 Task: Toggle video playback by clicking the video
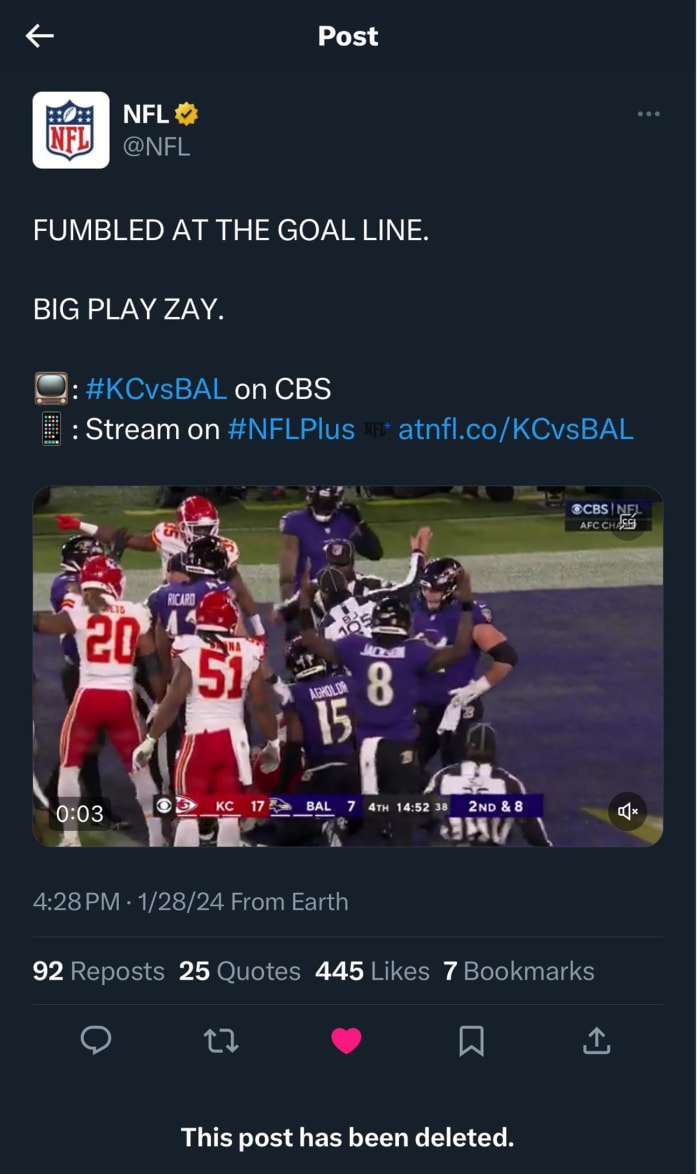348,660
